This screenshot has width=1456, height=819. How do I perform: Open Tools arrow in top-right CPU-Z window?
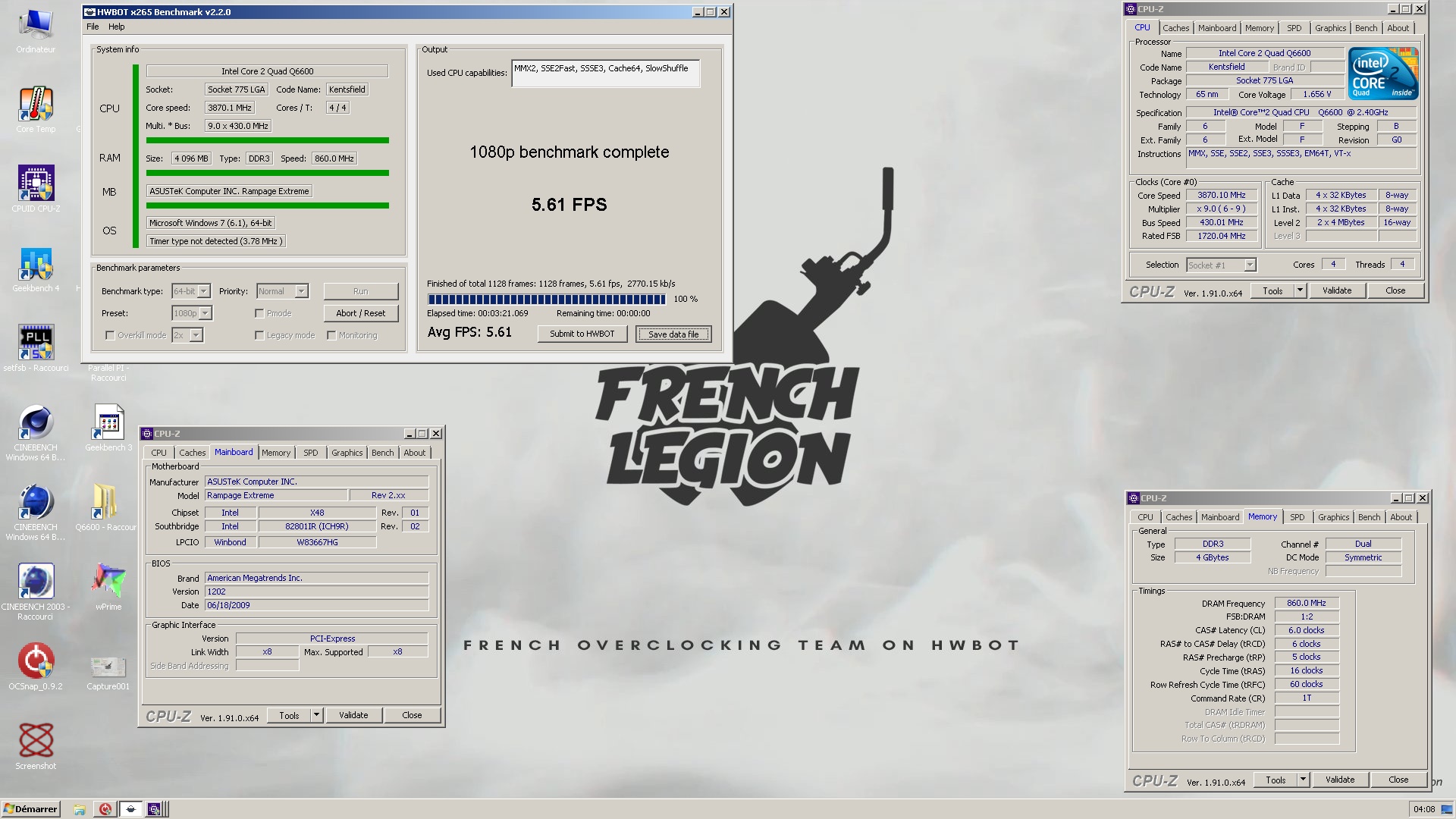pyautogui.click(x=1300, y=290)
